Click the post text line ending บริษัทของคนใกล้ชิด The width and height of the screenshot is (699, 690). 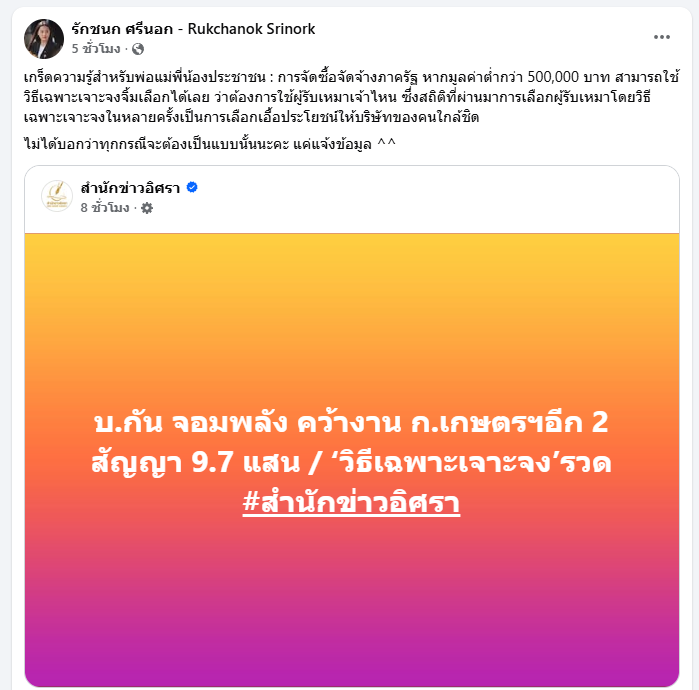click(x=251, y=117)
